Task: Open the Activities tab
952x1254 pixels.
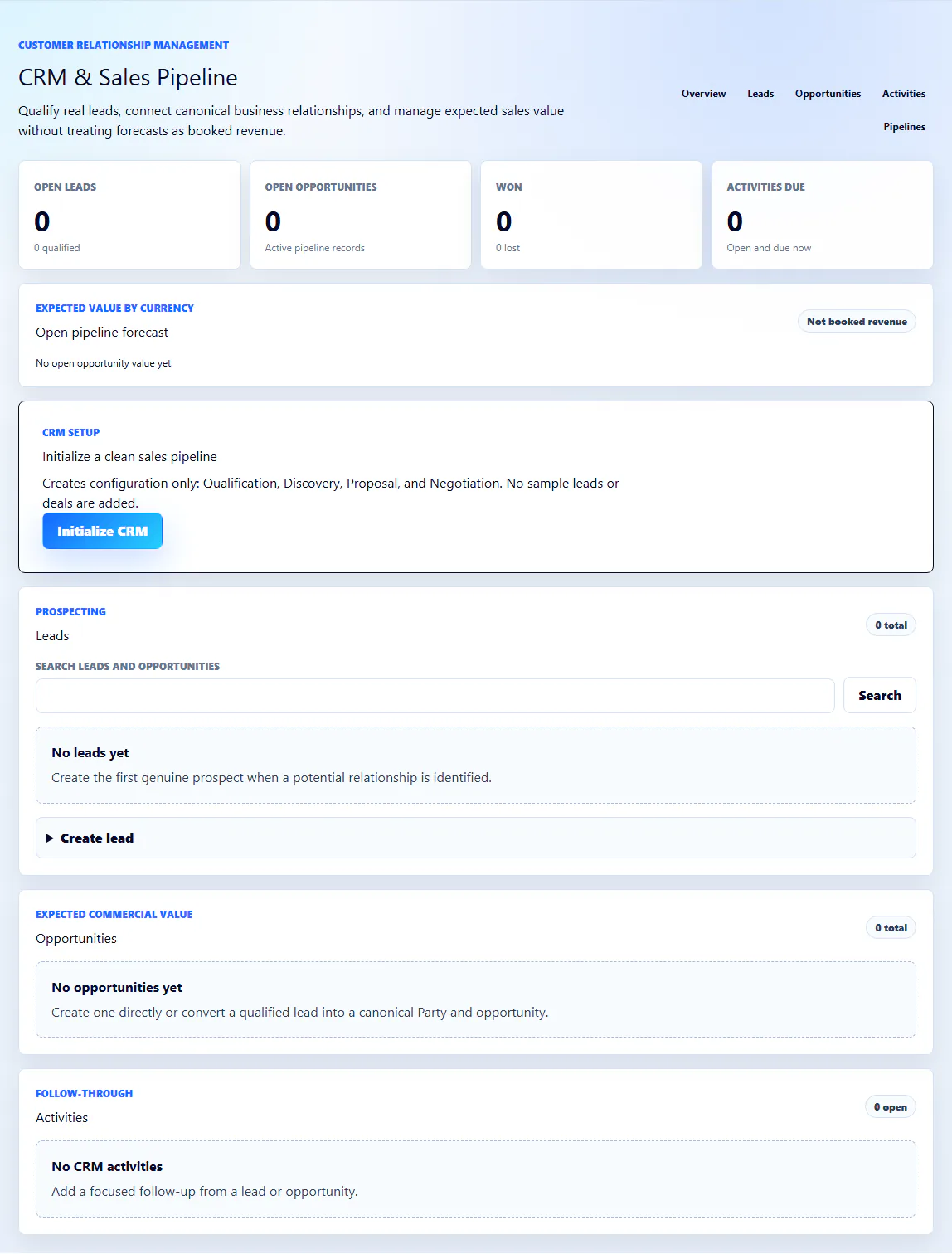Action: point(904,94)
